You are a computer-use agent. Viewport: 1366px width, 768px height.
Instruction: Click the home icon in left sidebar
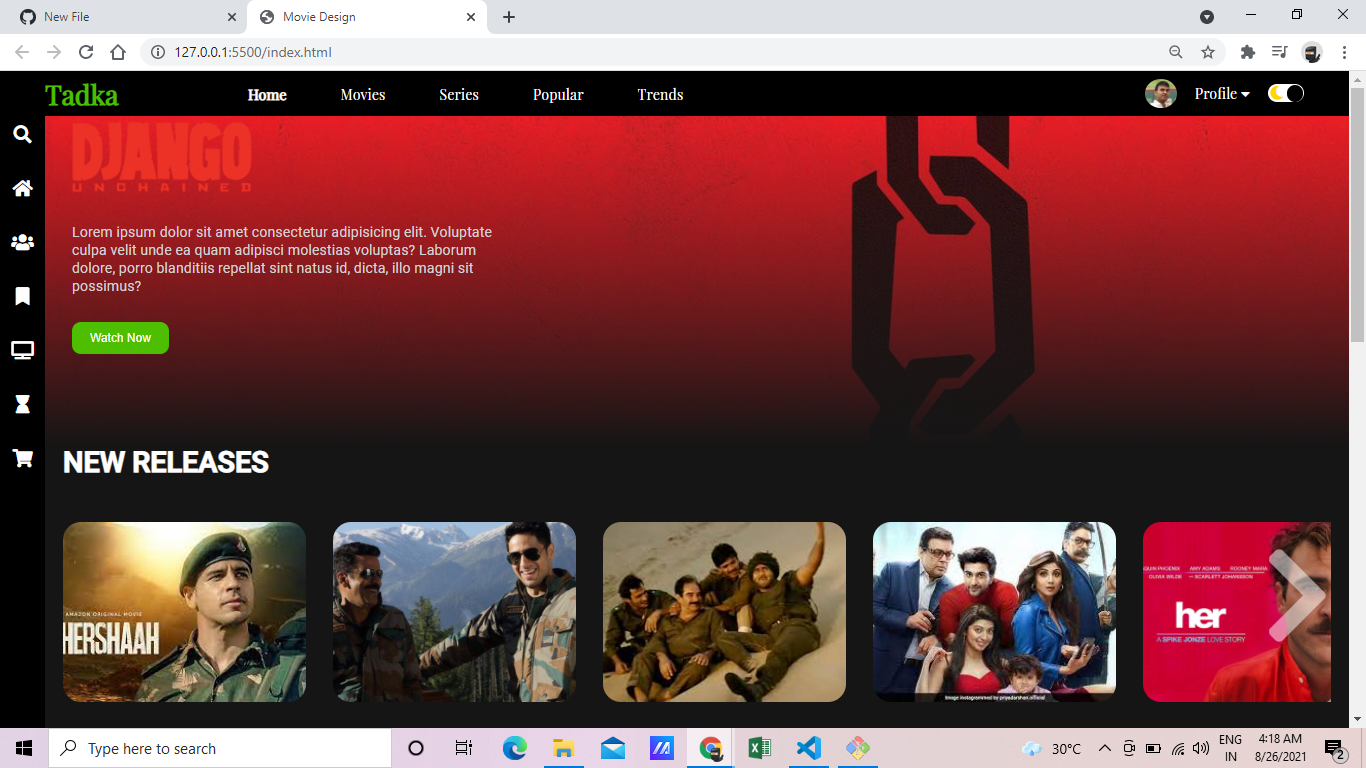pyautogui.click(x=22, y=188)
